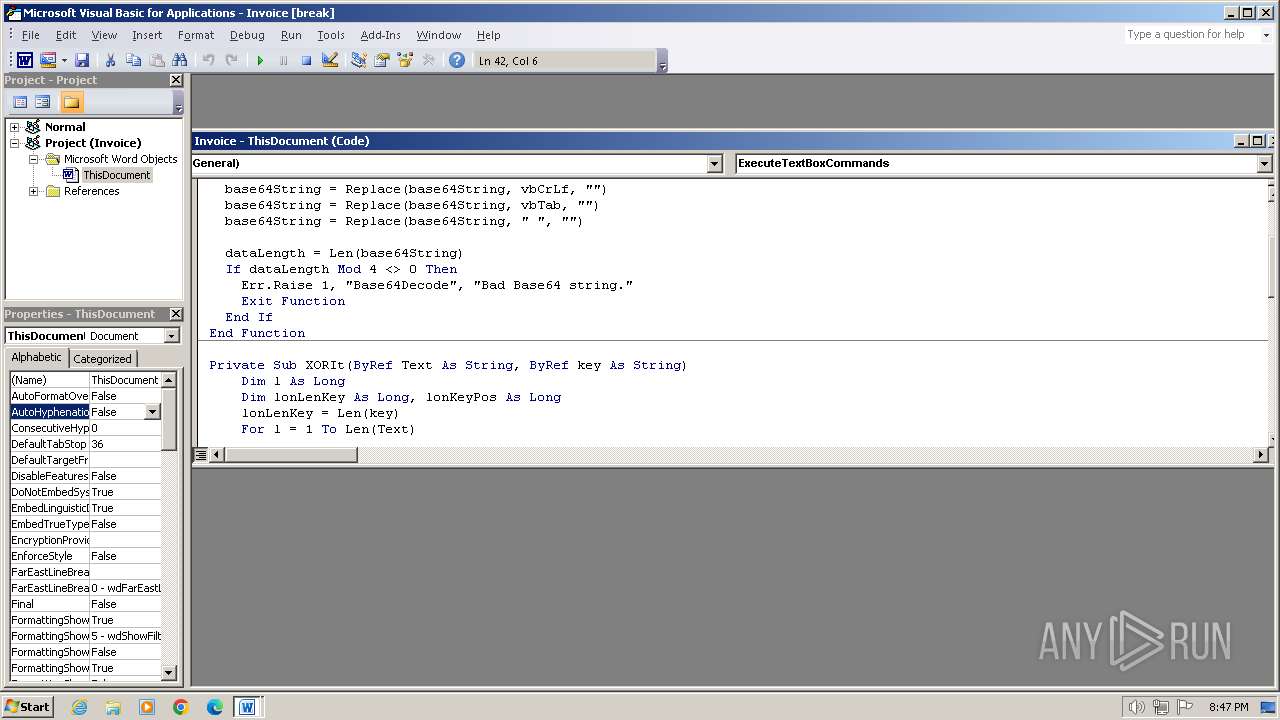The image size is (1280, 720).
Task: Open Properties Window toolbar icon
Action: pyautogui.click(x=382, y=61)
